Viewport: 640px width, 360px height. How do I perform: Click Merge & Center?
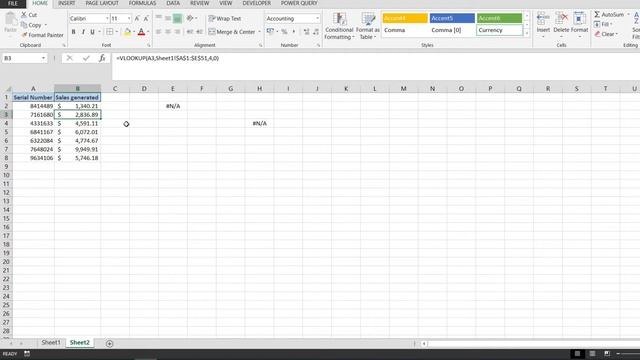(x=232, y=32)
